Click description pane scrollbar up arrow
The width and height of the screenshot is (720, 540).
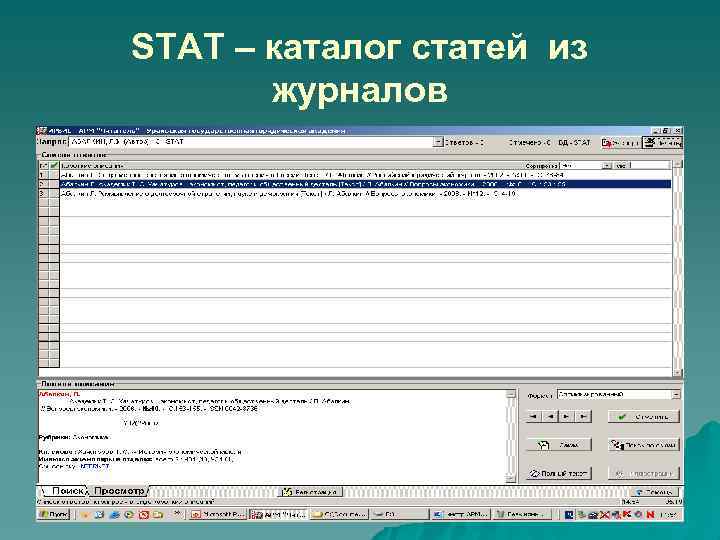[511, 394]
